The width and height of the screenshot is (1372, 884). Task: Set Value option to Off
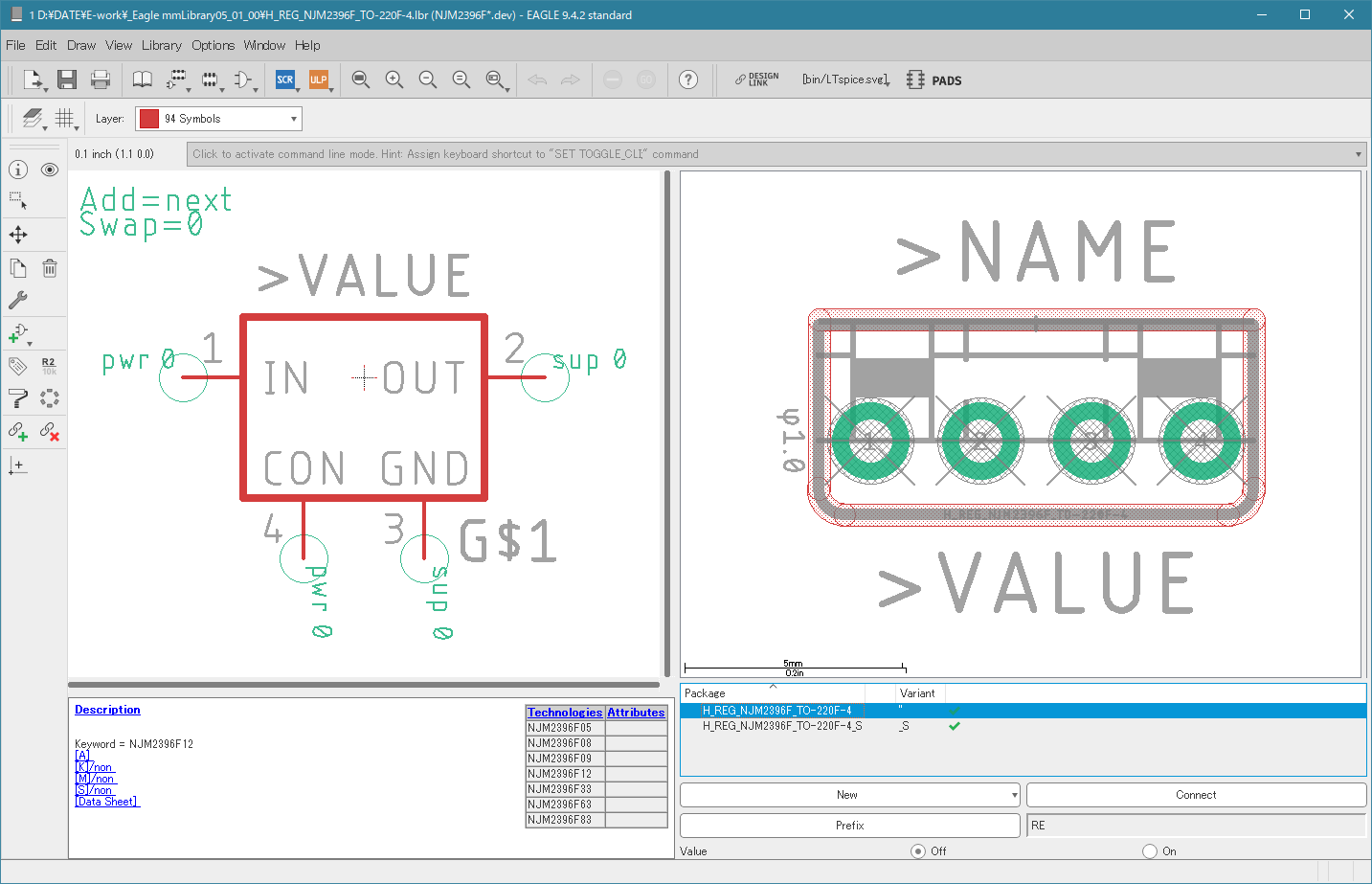pyautogui.click(x=918, y=850)
